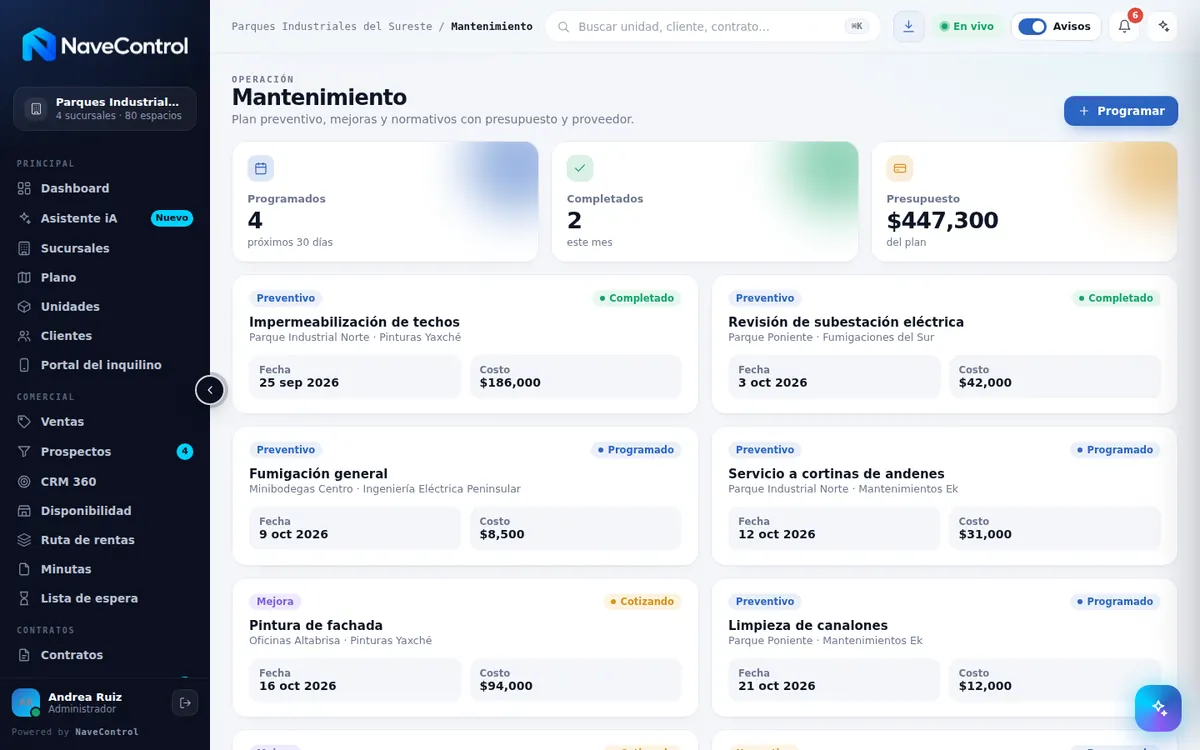Click date 3 oct 2026
The image size is (1200, 750).
coord(773,383)
